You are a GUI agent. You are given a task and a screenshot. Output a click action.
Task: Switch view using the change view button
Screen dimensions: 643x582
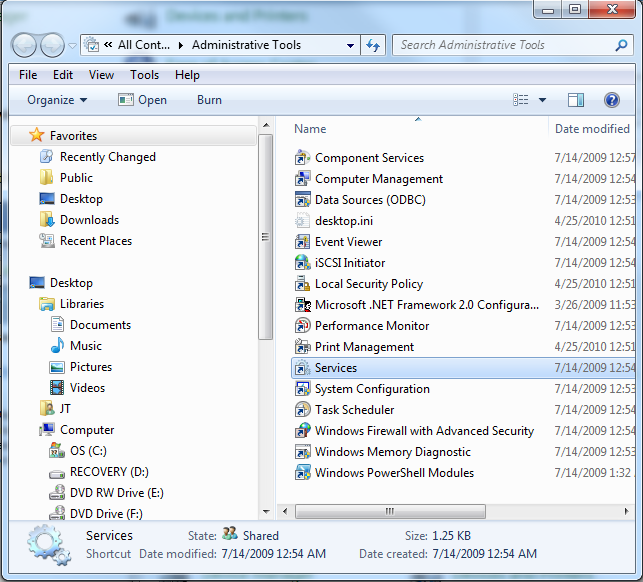click(x=521, y=100)
